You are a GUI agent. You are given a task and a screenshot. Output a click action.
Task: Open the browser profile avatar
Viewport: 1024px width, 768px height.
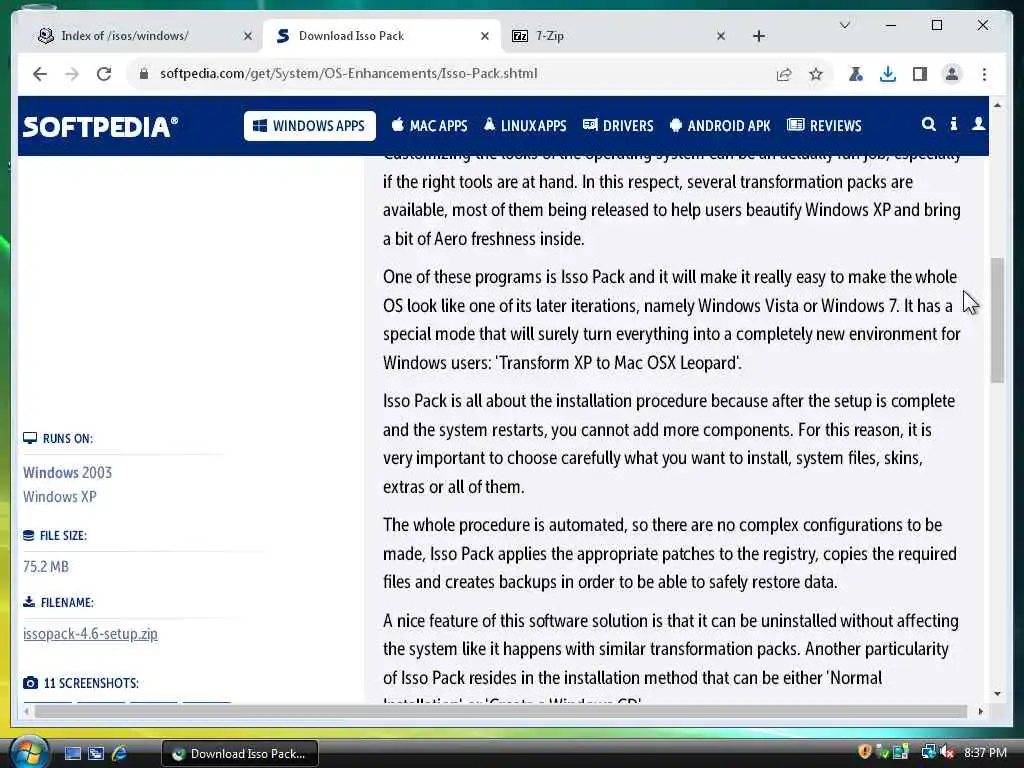952,74
